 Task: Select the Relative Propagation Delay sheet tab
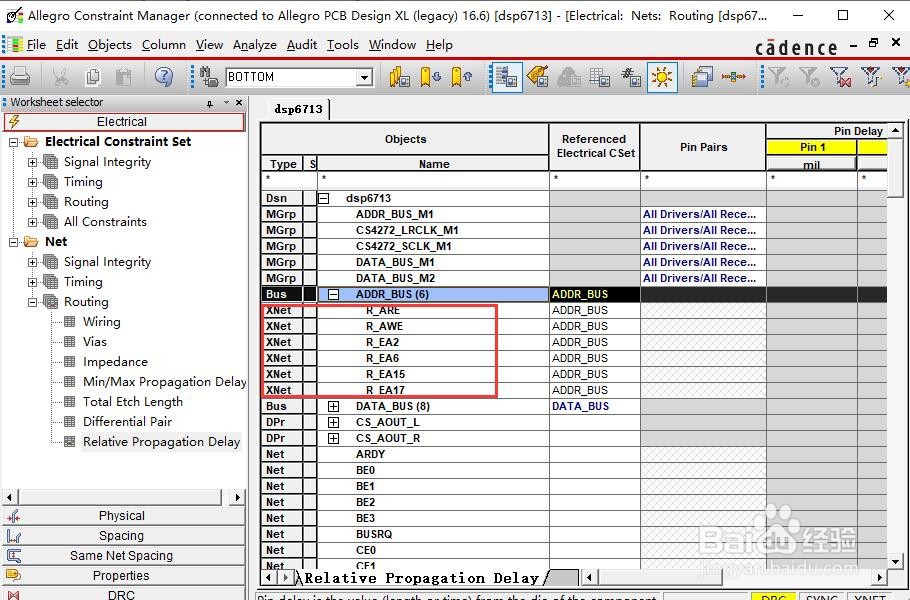(421, 578)
